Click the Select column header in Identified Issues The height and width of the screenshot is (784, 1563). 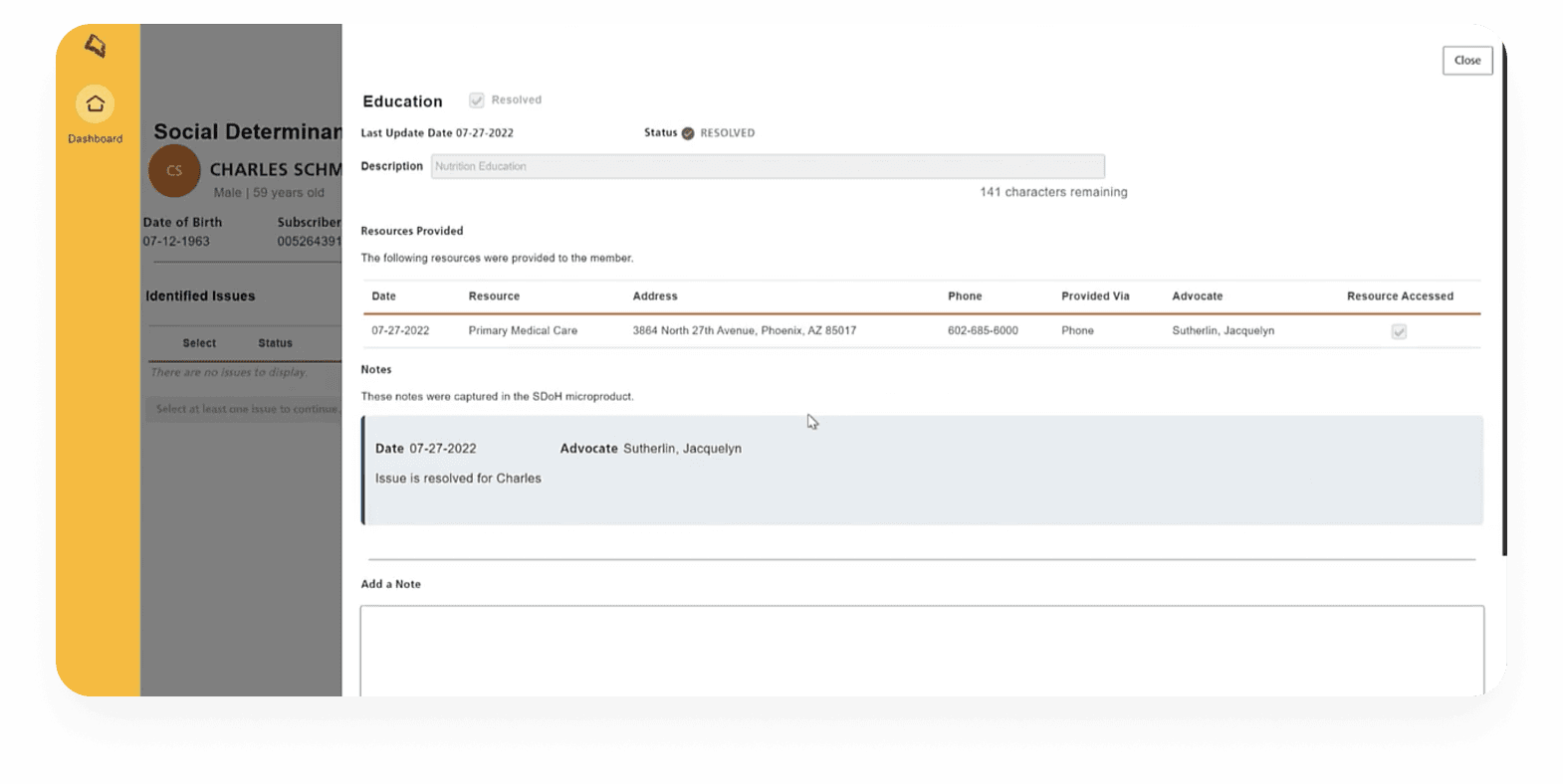click(199, 343)
